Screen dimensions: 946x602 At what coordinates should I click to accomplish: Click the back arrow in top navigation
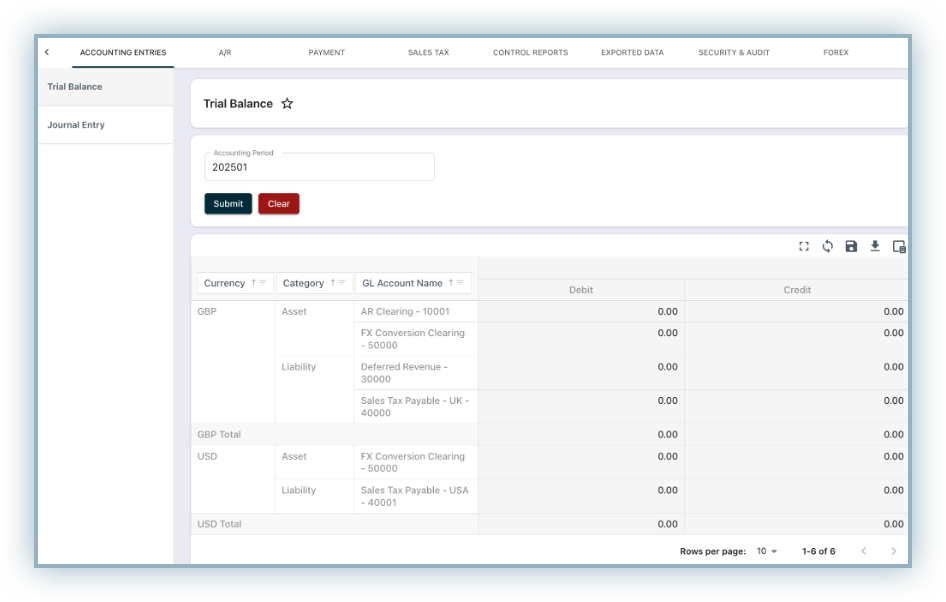[x=47, y=52]
